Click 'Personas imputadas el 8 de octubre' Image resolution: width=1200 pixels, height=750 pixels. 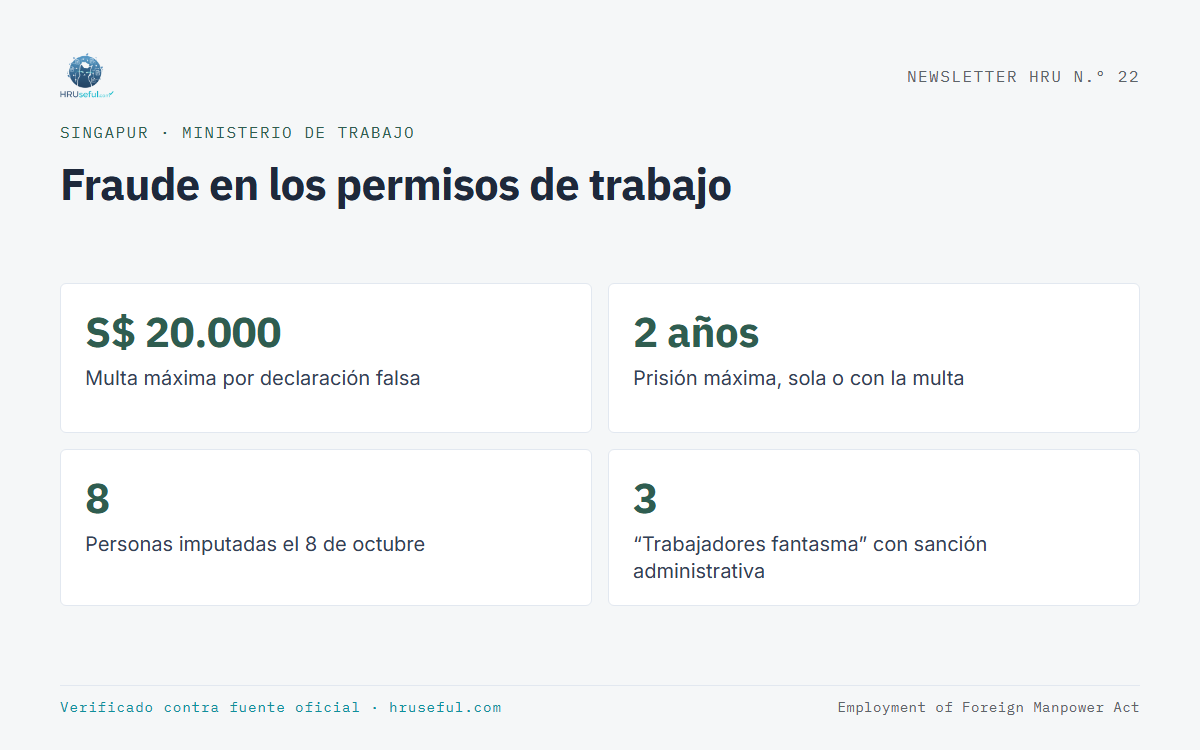coord(255,545)
